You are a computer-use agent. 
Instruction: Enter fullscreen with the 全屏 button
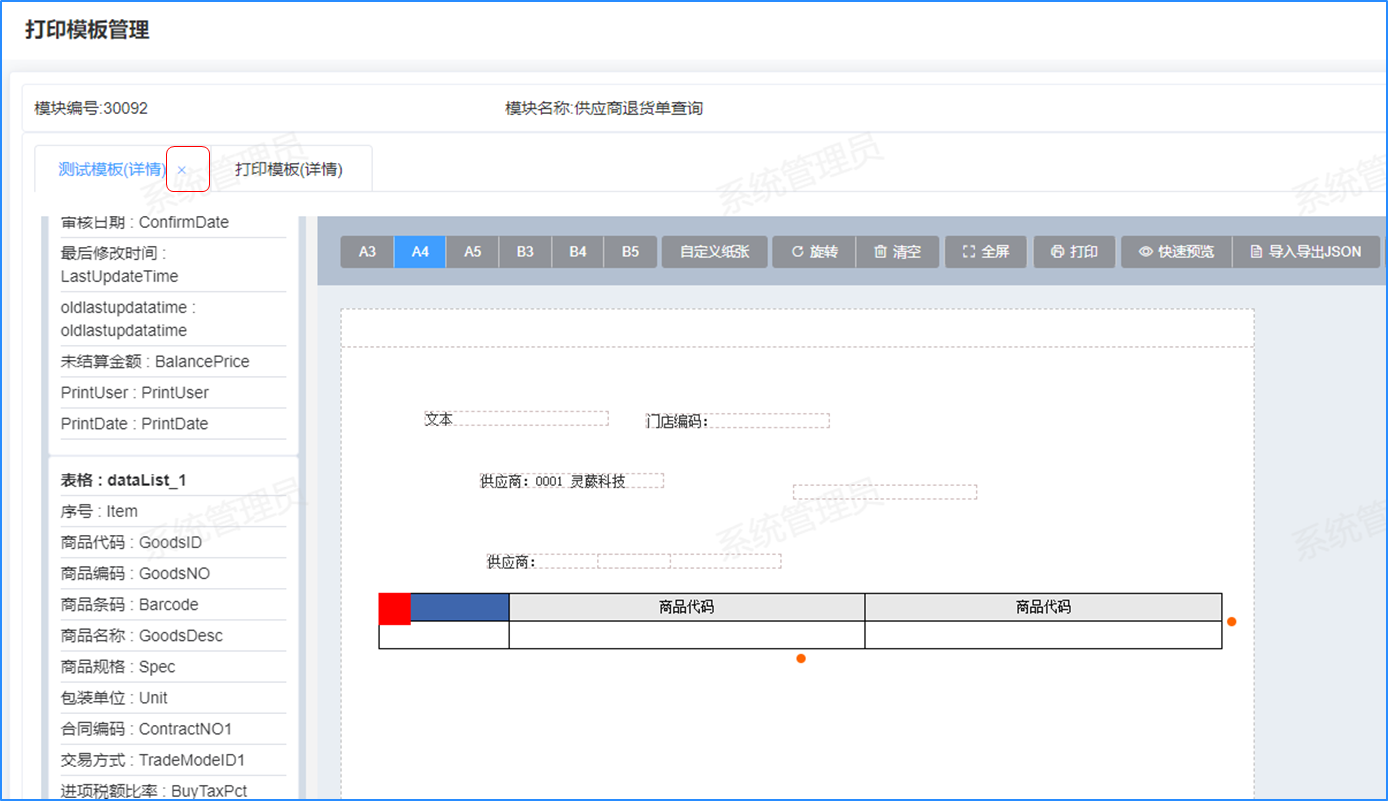986,252
